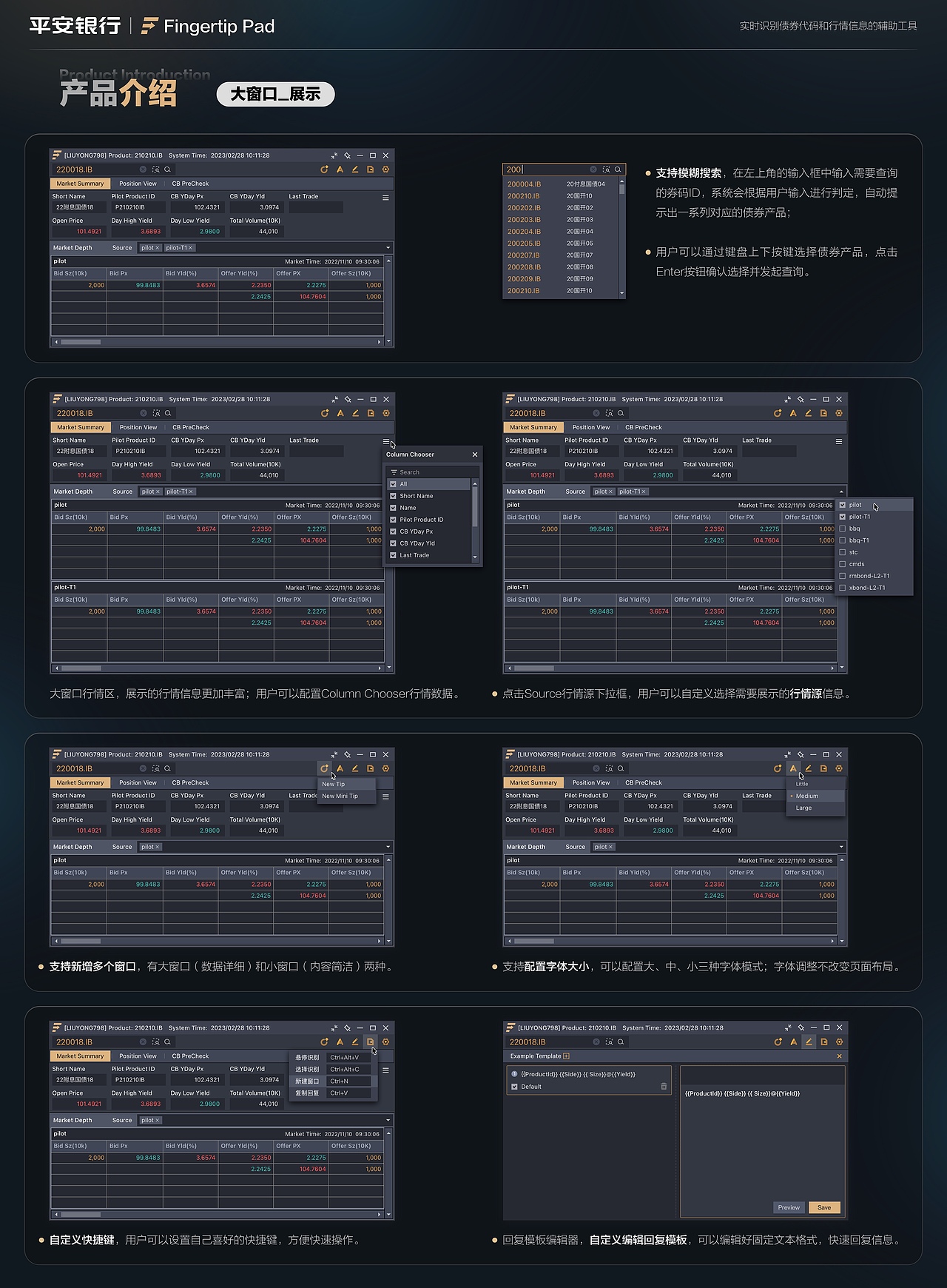This screenshot has width=947, height=1288.
Task: Choose '悬停识别' Ctrl+Alt+V shortcut entry
Action: [x=334, y=1058]
